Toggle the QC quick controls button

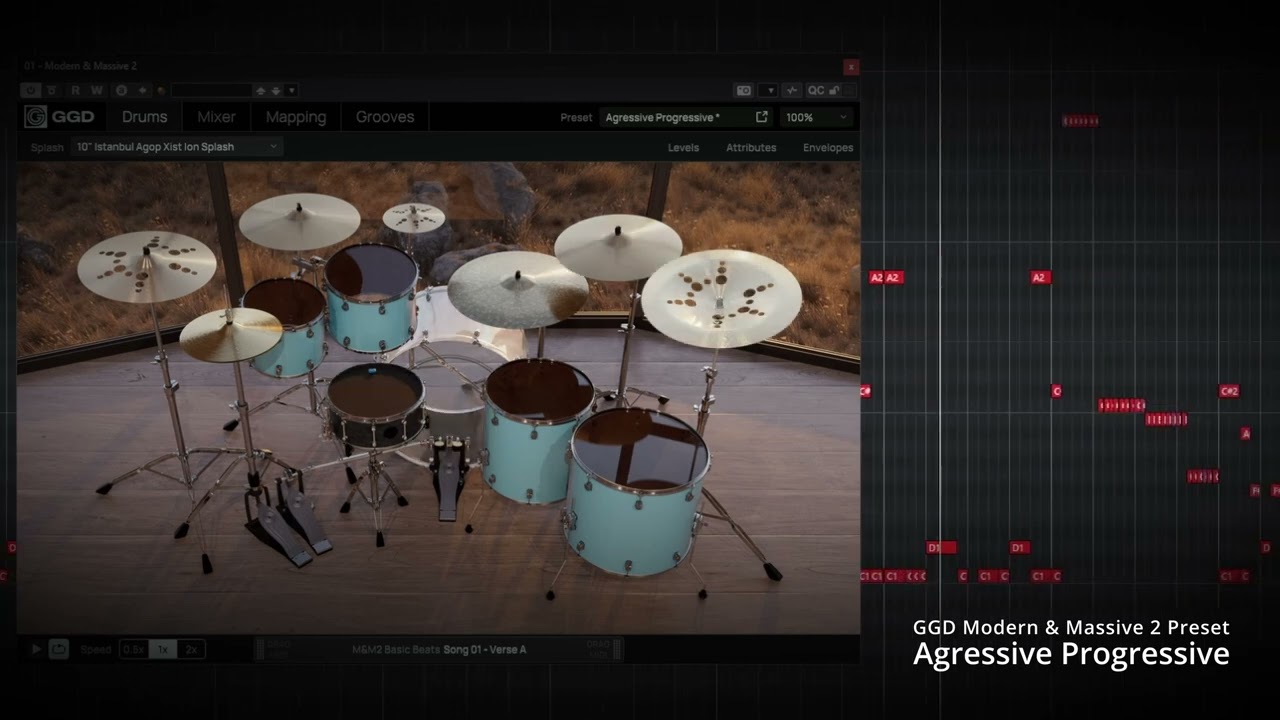click(816, 90)
